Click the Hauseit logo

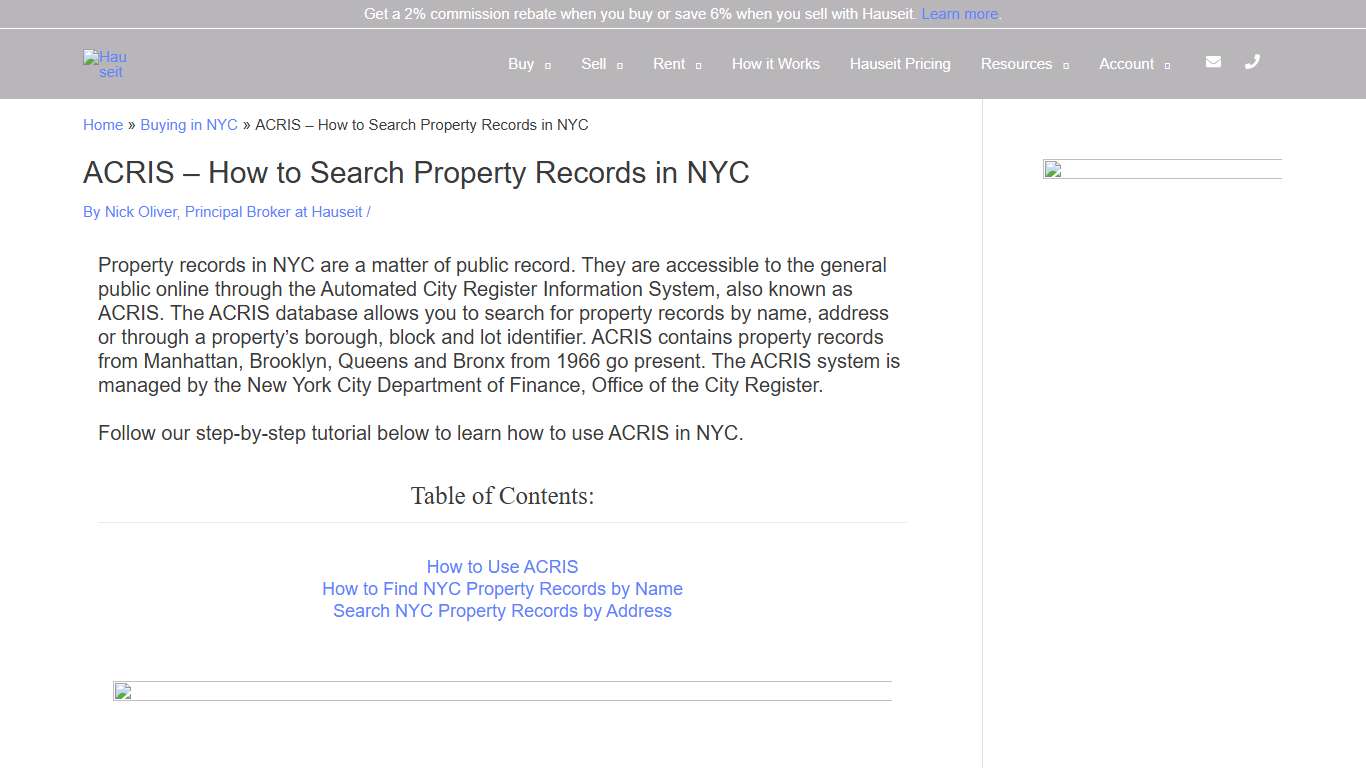104,64
